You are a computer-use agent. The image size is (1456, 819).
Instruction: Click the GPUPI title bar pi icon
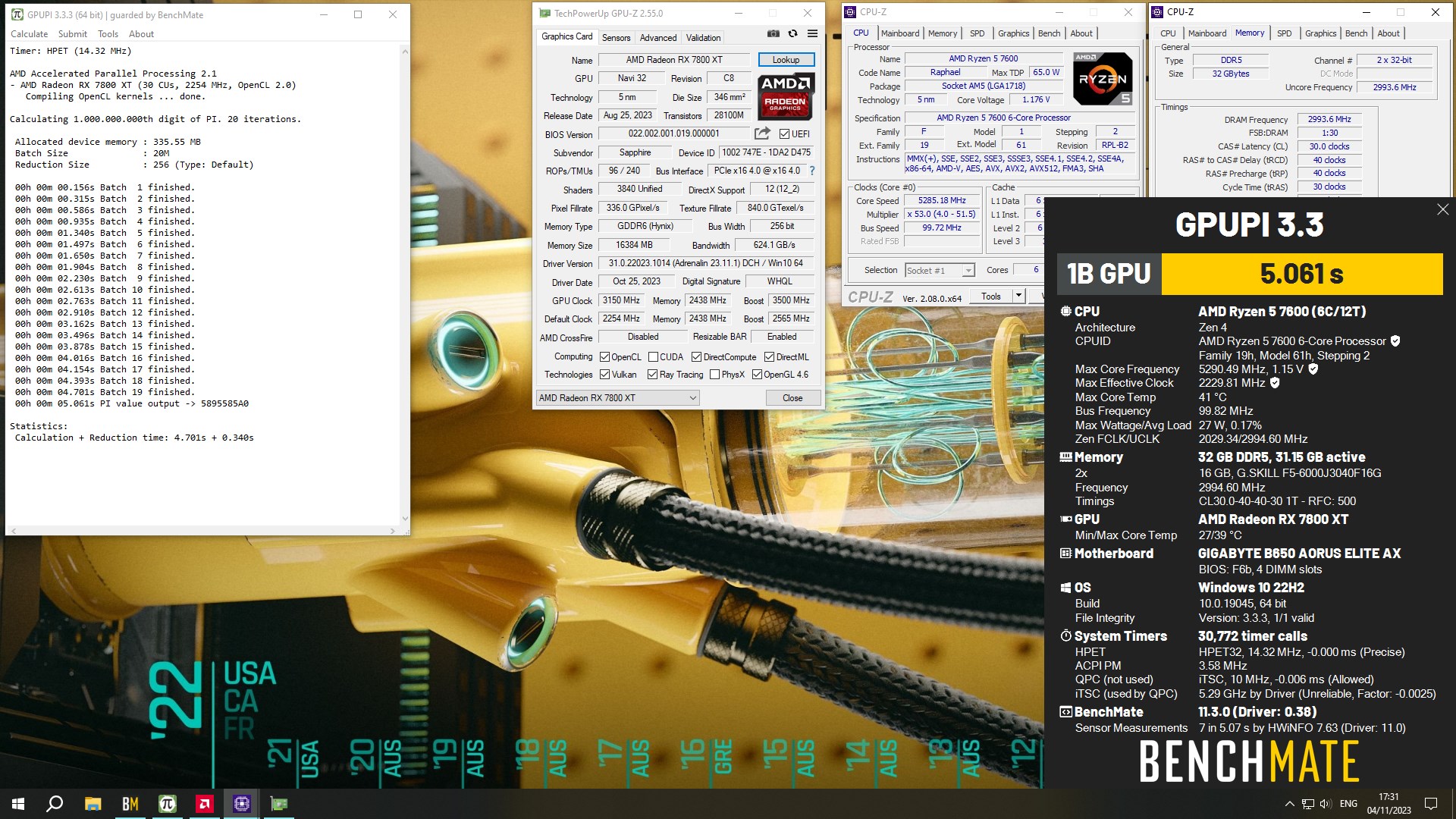(x=17, y=14)
